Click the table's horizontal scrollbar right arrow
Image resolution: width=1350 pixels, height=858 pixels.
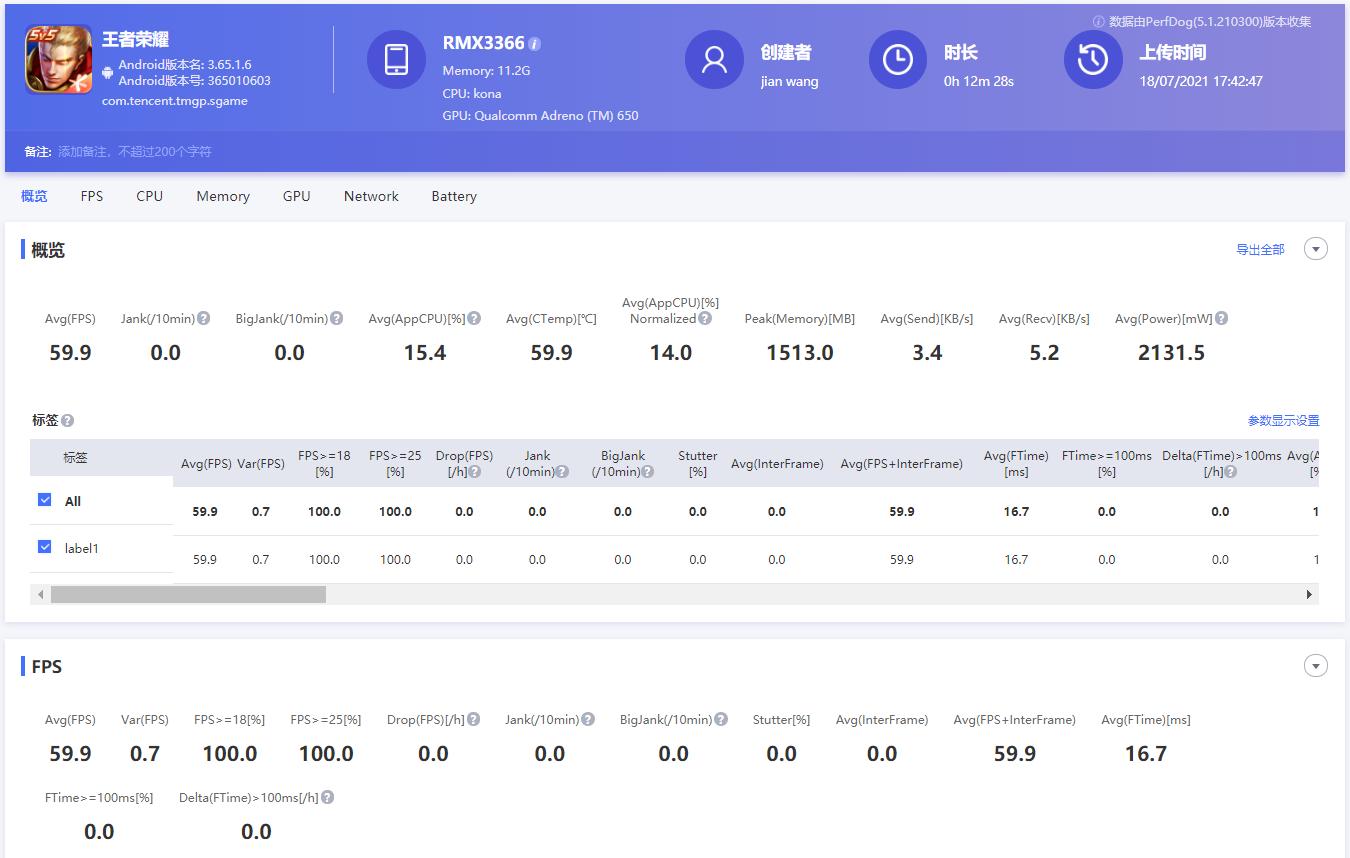pyautogui.click(x=1309, y=595)
